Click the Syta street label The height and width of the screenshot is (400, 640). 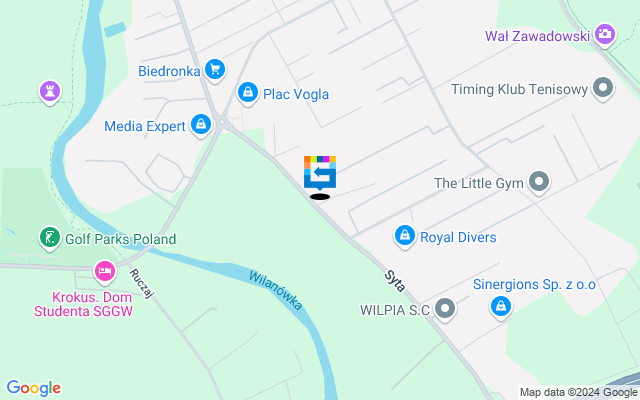[x=395, y=281]
